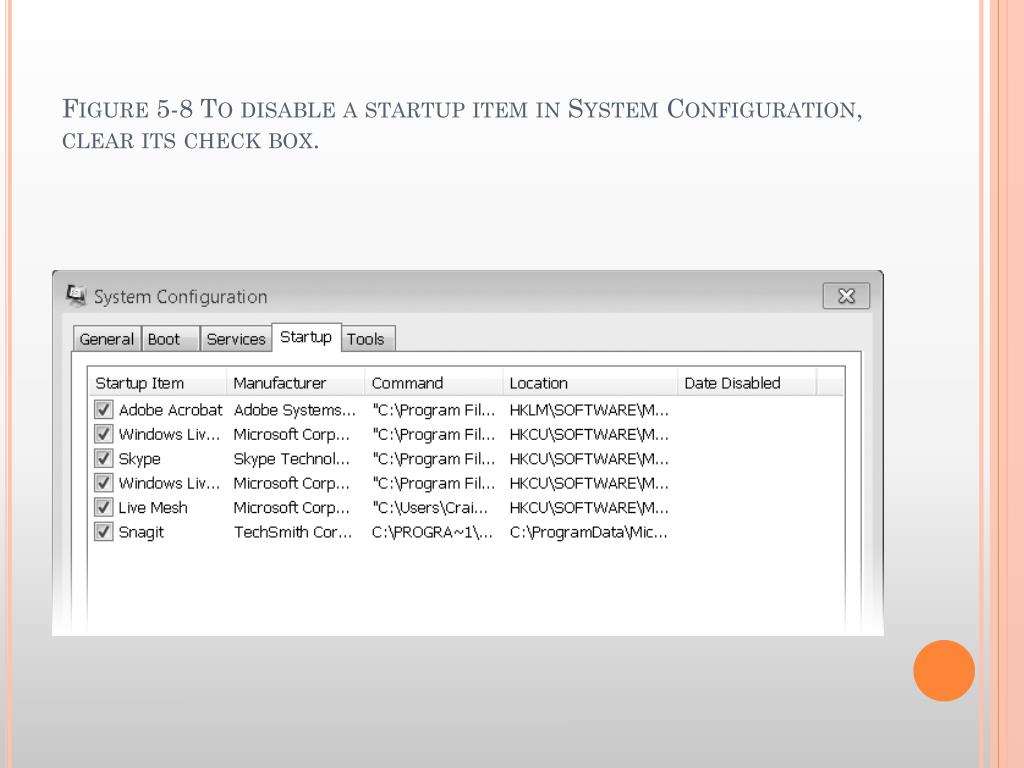Click Skype's HKCU\SOFTWARE\M... location cell

coord(589,459)
